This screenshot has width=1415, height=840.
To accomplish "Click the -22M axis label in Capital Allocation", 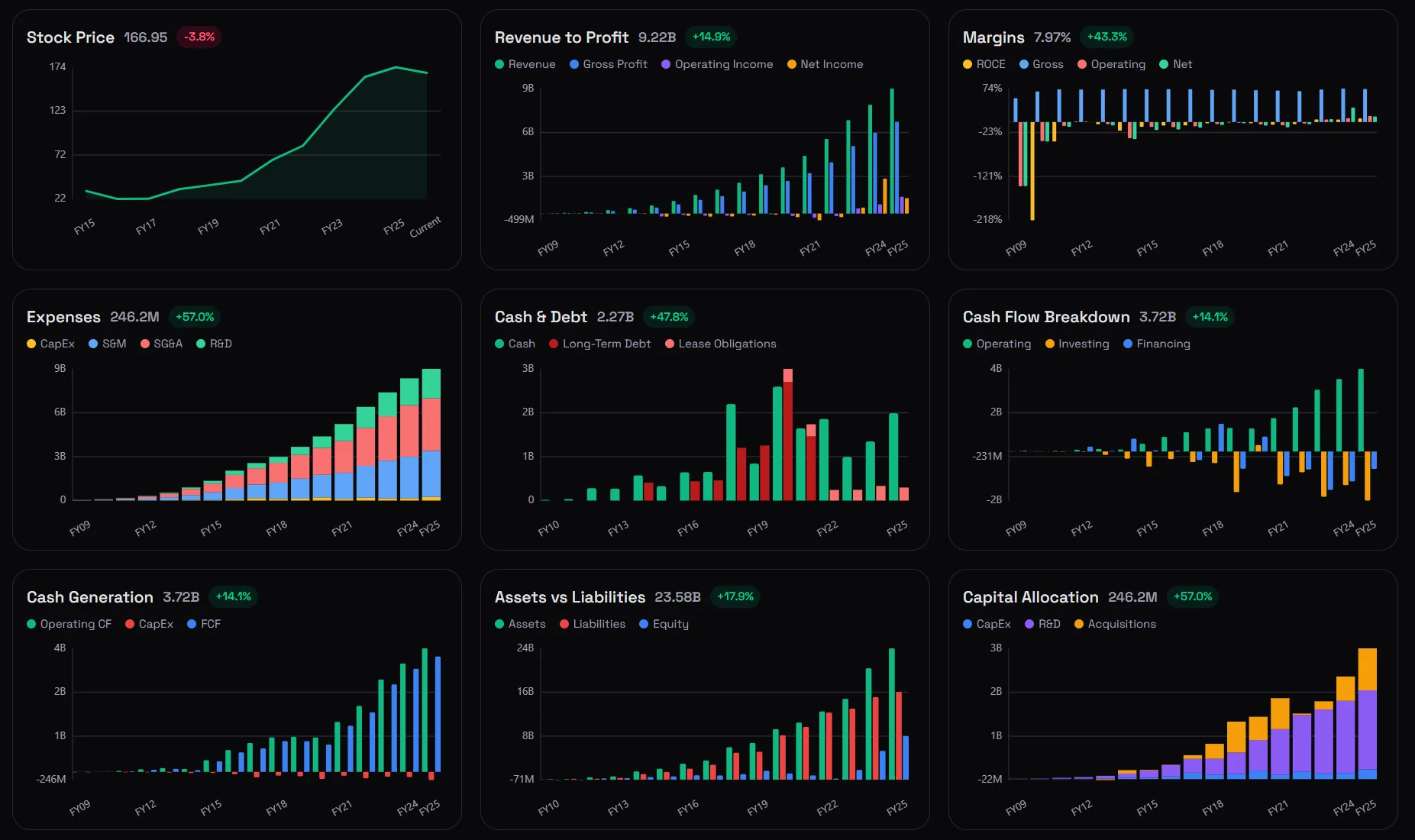I will (x=990, y=779).
